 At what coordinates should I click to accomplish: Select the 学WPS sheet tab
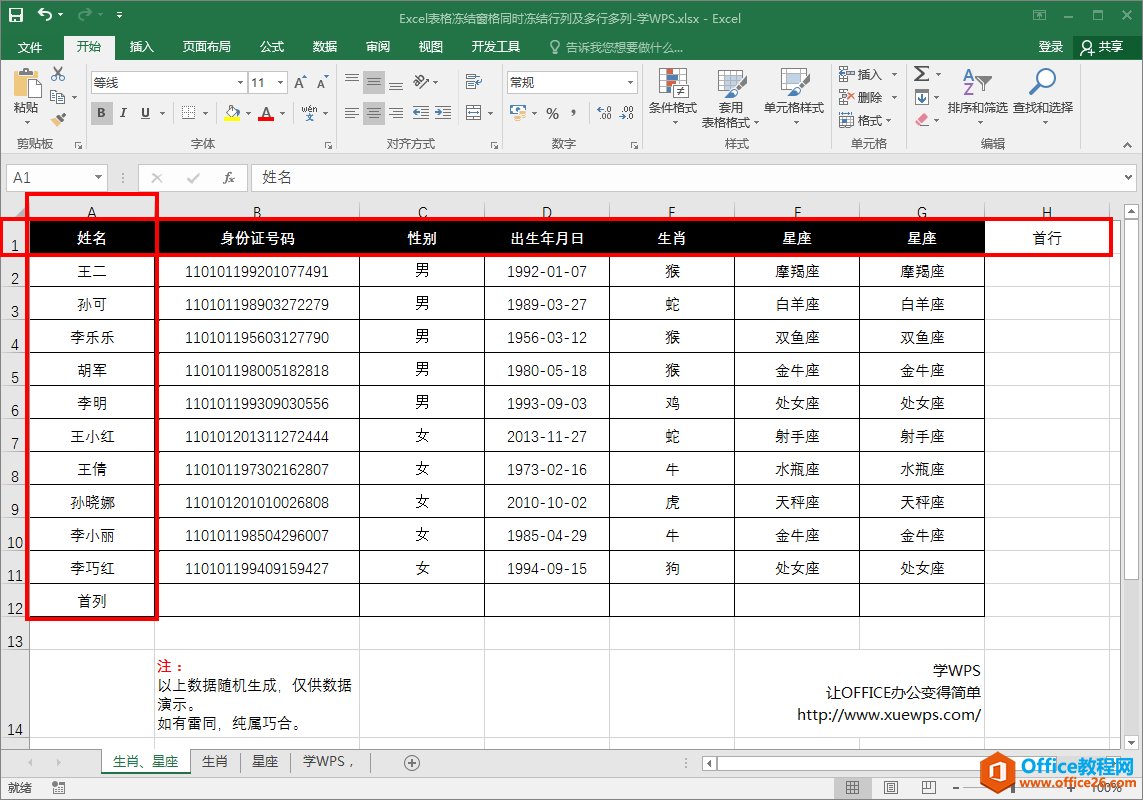click(328, 762)
